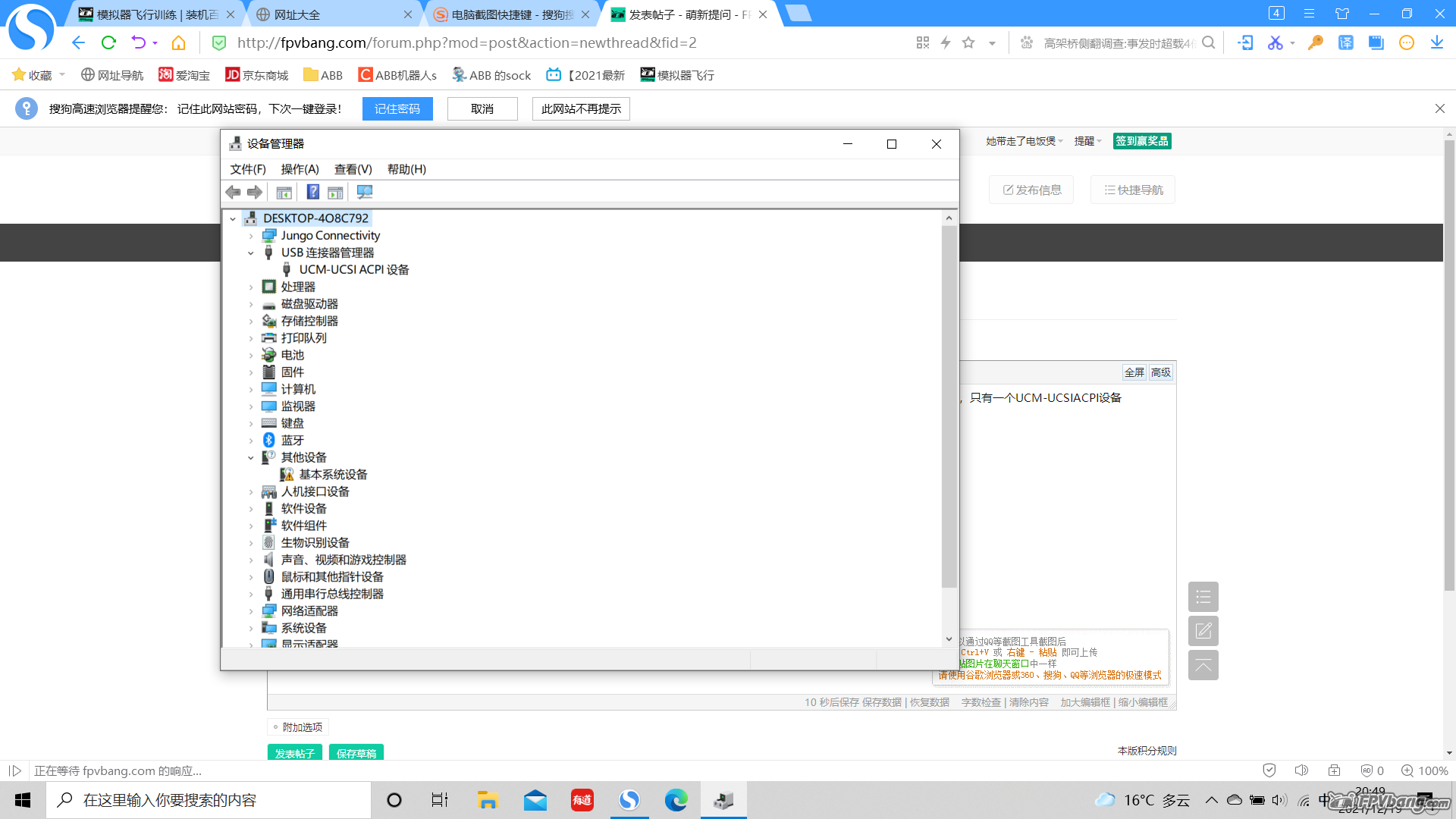Click the Device Manager tree vertical scrollbar
Image resolution: width=1456 pixels, height=819 pixels.
(949, 406)
